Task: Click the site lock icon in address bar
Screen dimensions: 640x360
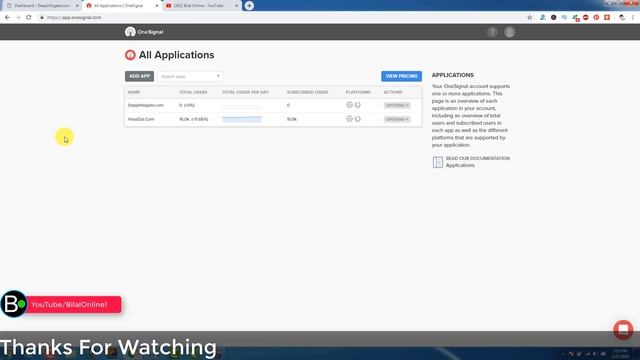Action: tap(42, 18)
